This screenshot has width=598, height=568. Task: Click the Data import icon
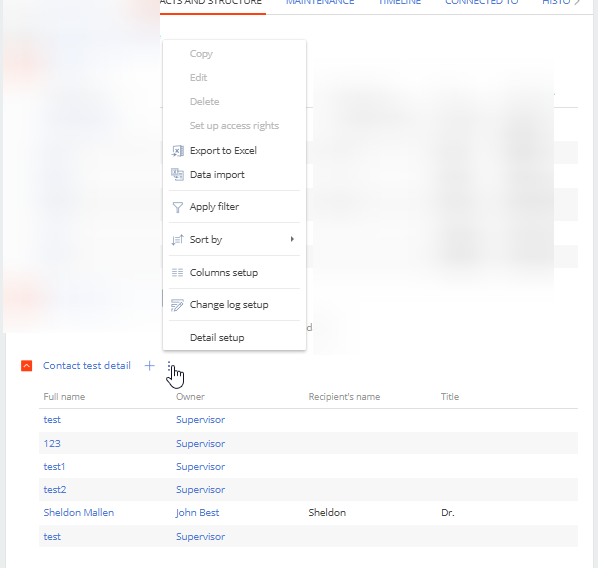pos(177,175)
